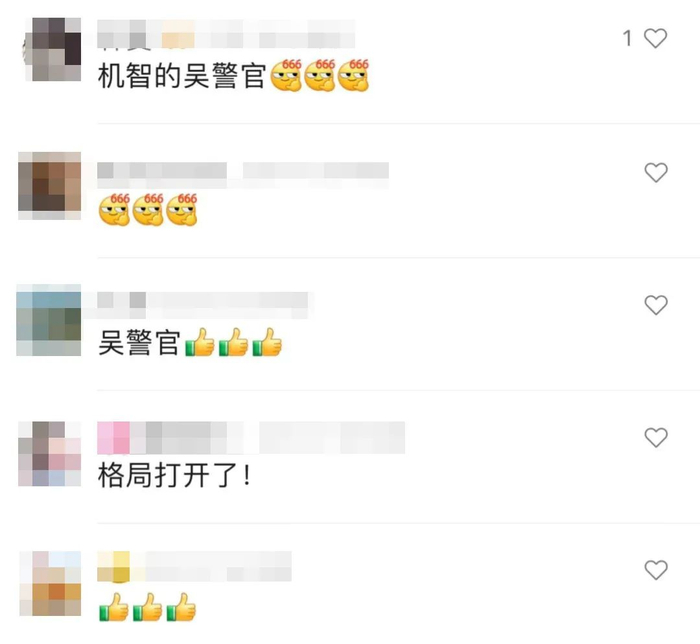The width and height of the screenshot is (700, 644).
Task: Tap heart on '吴警官' thumbs-up comment
Action: [656, 305]
